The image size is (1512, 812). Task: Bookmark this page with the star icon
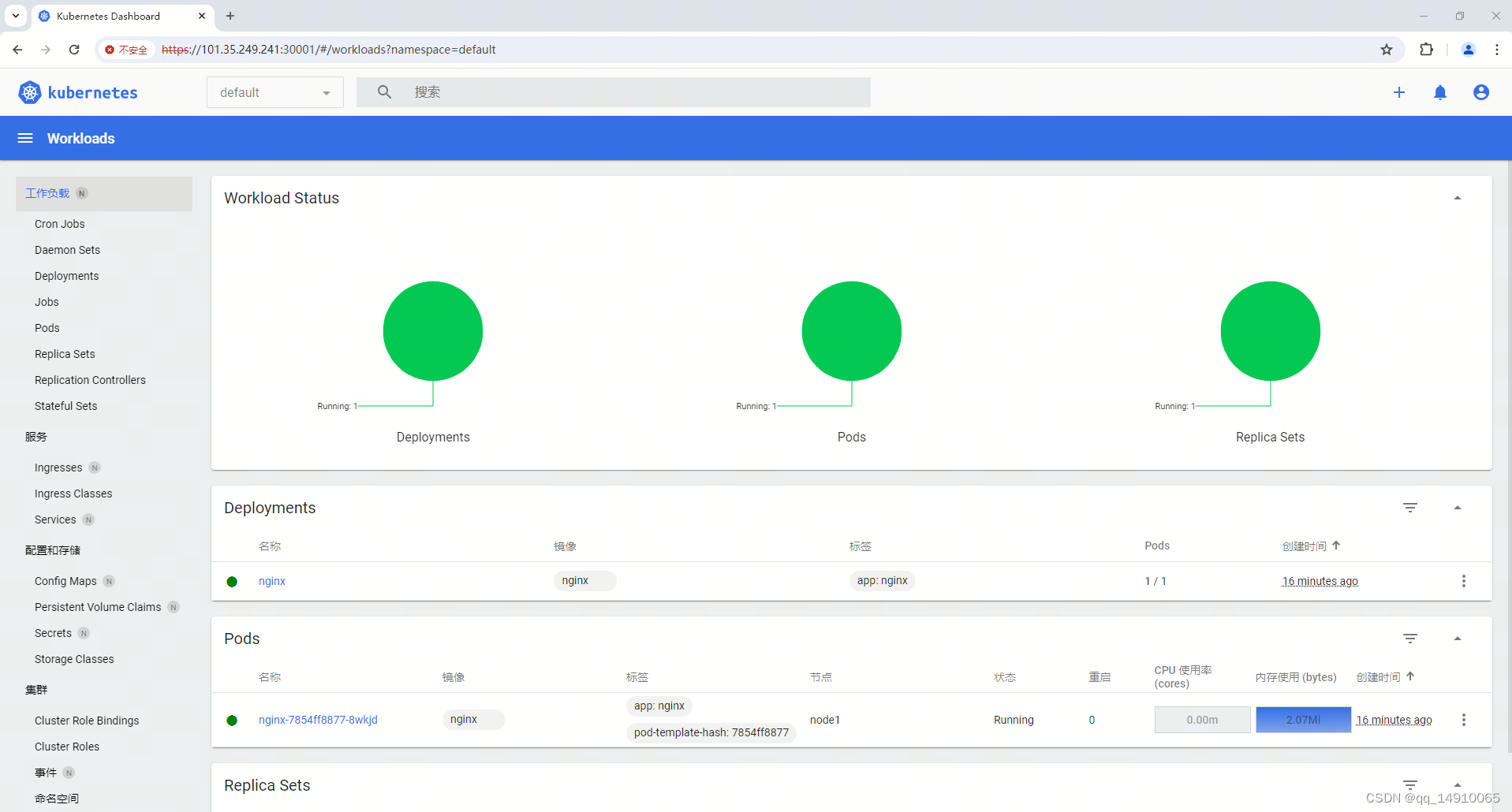pyautogui.click(x=1387, y=50)
